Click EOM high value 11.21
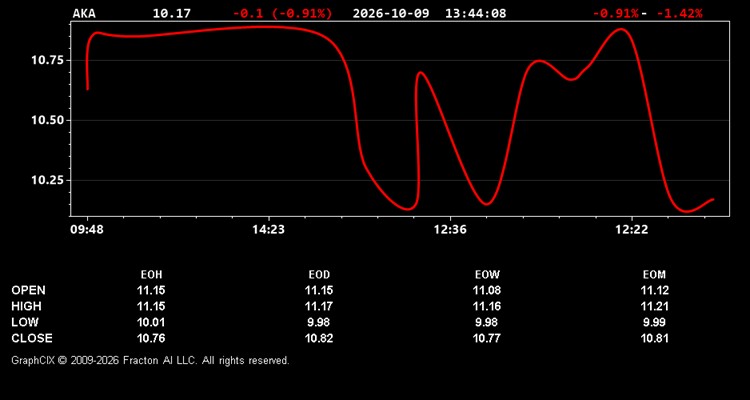 coord(655,306)
